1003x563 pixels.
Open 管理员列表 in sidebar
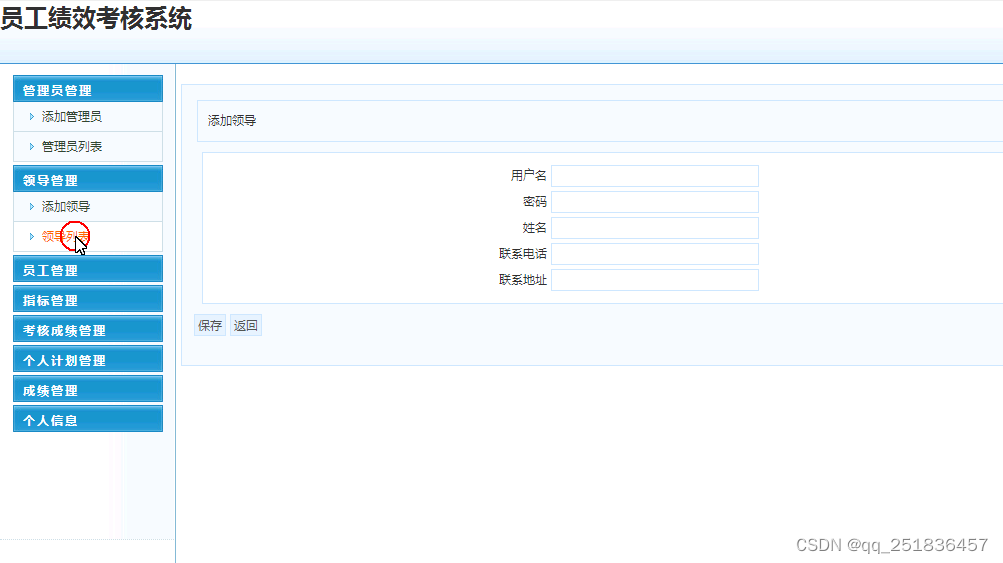[72, 147]
